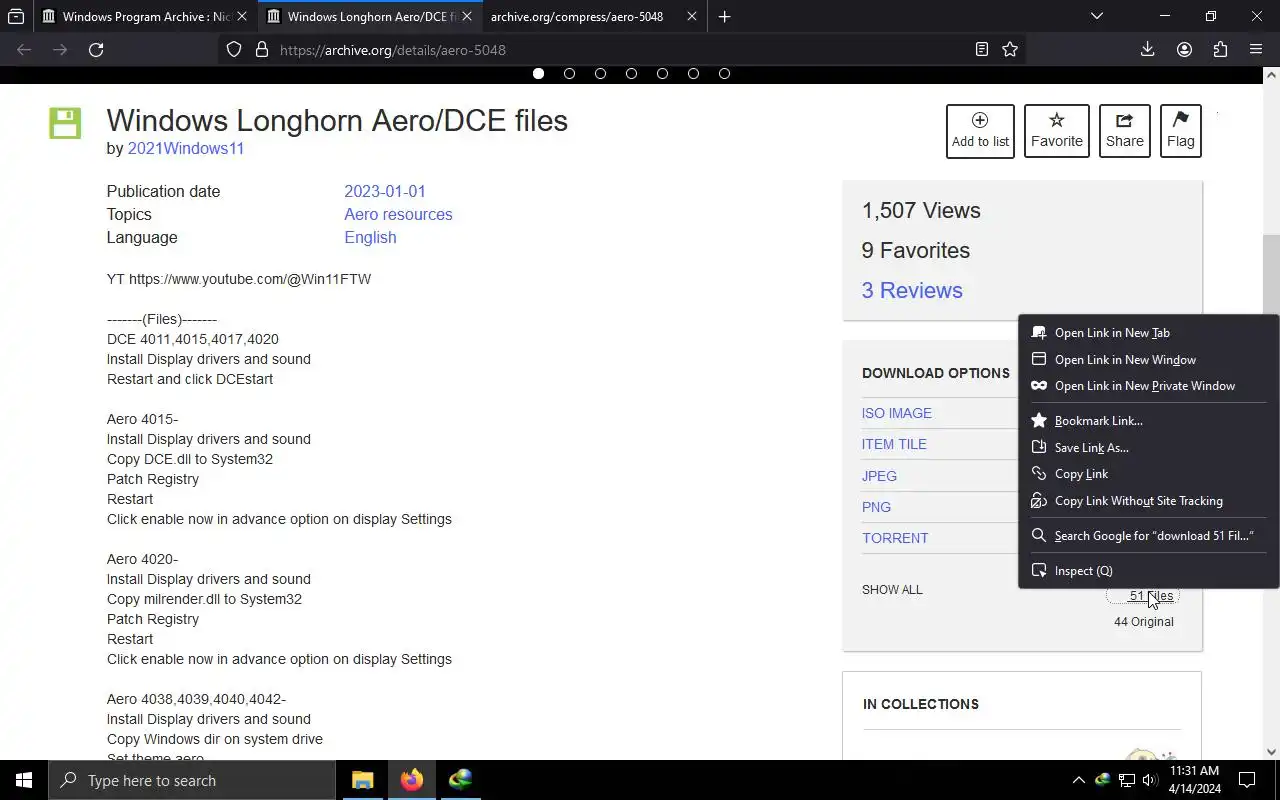The height and width of the screenshot is (800, 1280).
Task: Click SHOW ALL download files
Action: pyautogui.click(x=892, y=589)
